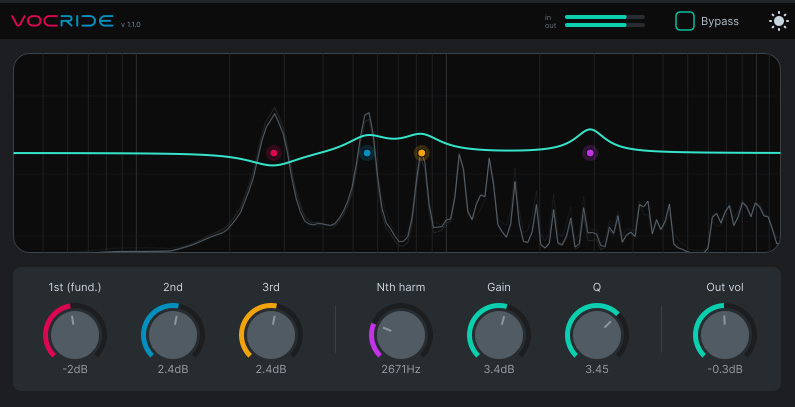Click the Gain knob
795x407 pixels.
pyautogui.click(x=499, y=335)
